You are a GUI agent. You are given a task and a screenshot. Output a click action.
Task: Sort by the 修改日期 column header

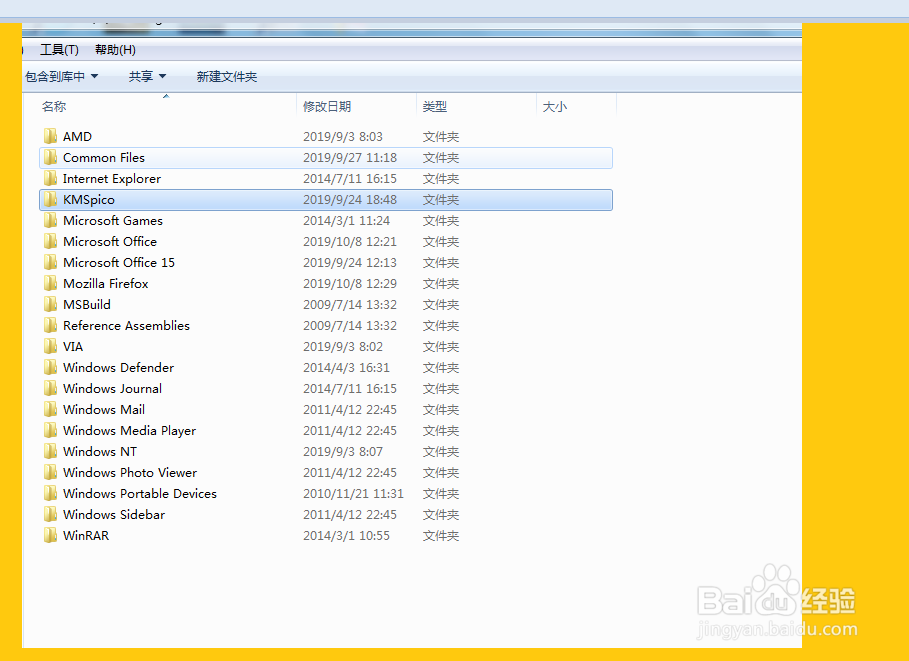tap(327, 107)
